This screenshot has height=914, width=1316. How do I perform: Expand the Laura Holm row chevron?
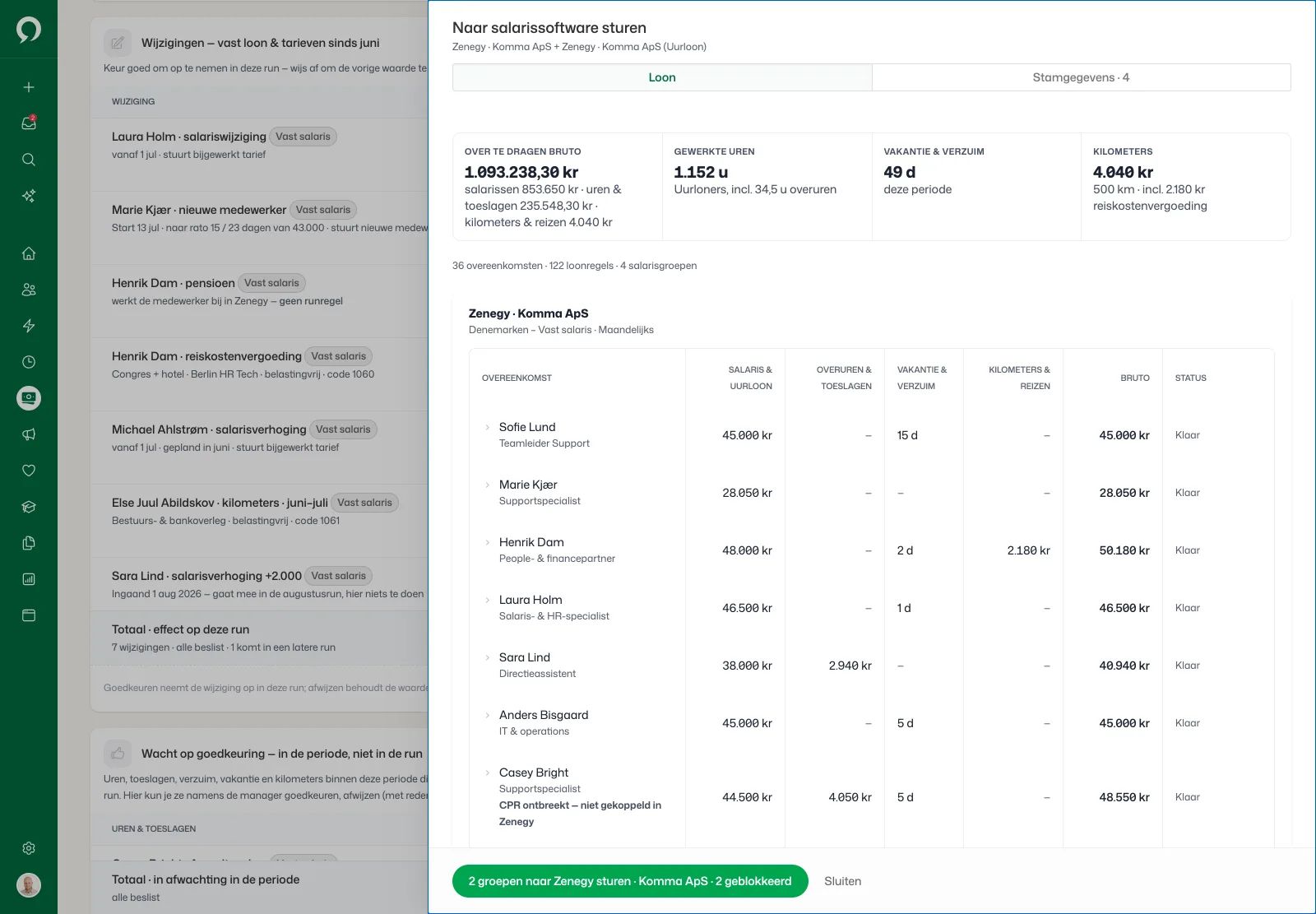click(488, 600)
